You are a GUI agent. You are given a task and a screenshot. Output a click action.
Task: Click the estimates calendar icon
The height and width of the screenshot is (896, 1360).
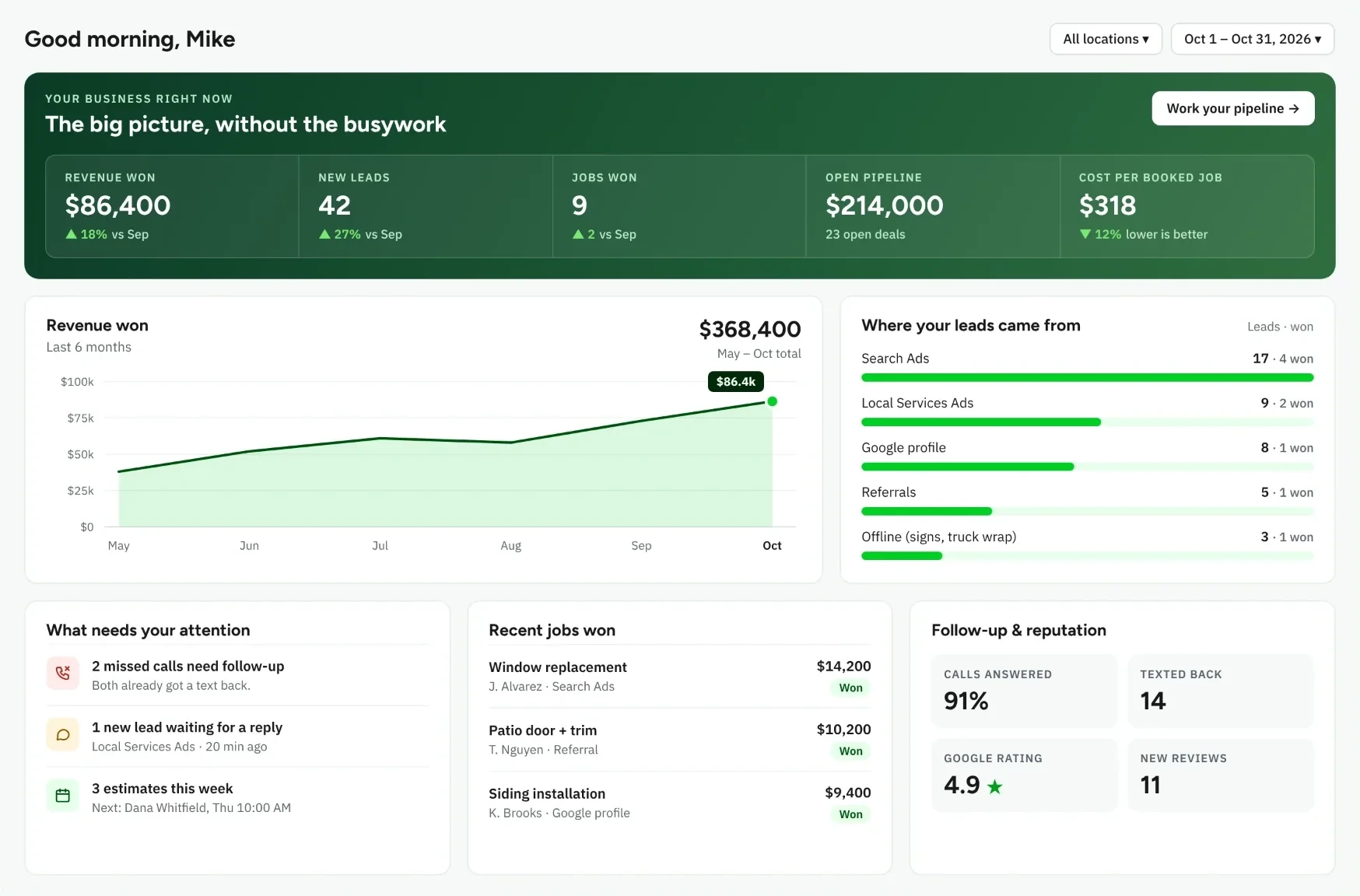[63, 796]
